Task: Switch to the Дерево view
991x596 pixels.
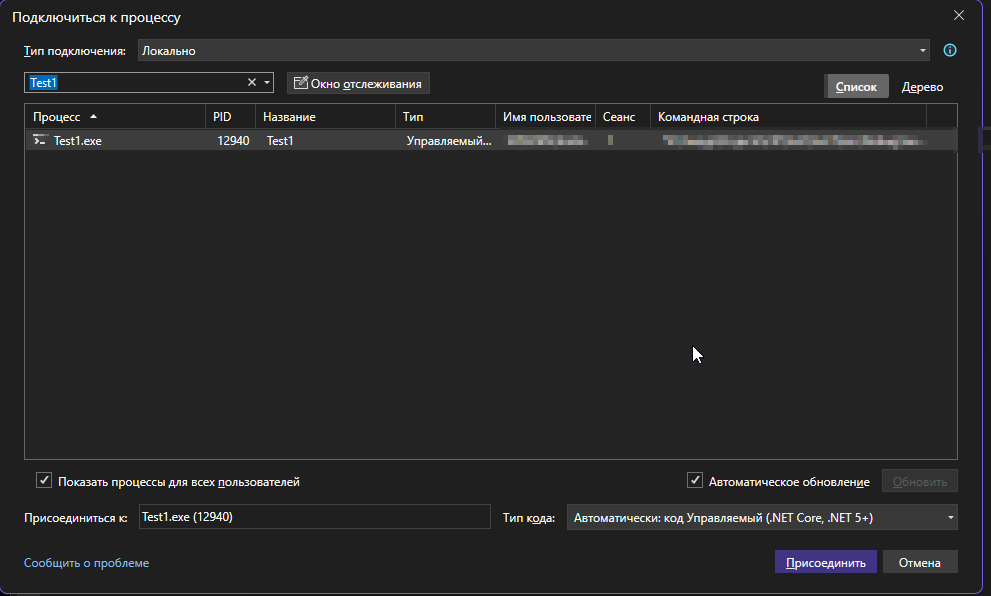Action: [921, 87]
